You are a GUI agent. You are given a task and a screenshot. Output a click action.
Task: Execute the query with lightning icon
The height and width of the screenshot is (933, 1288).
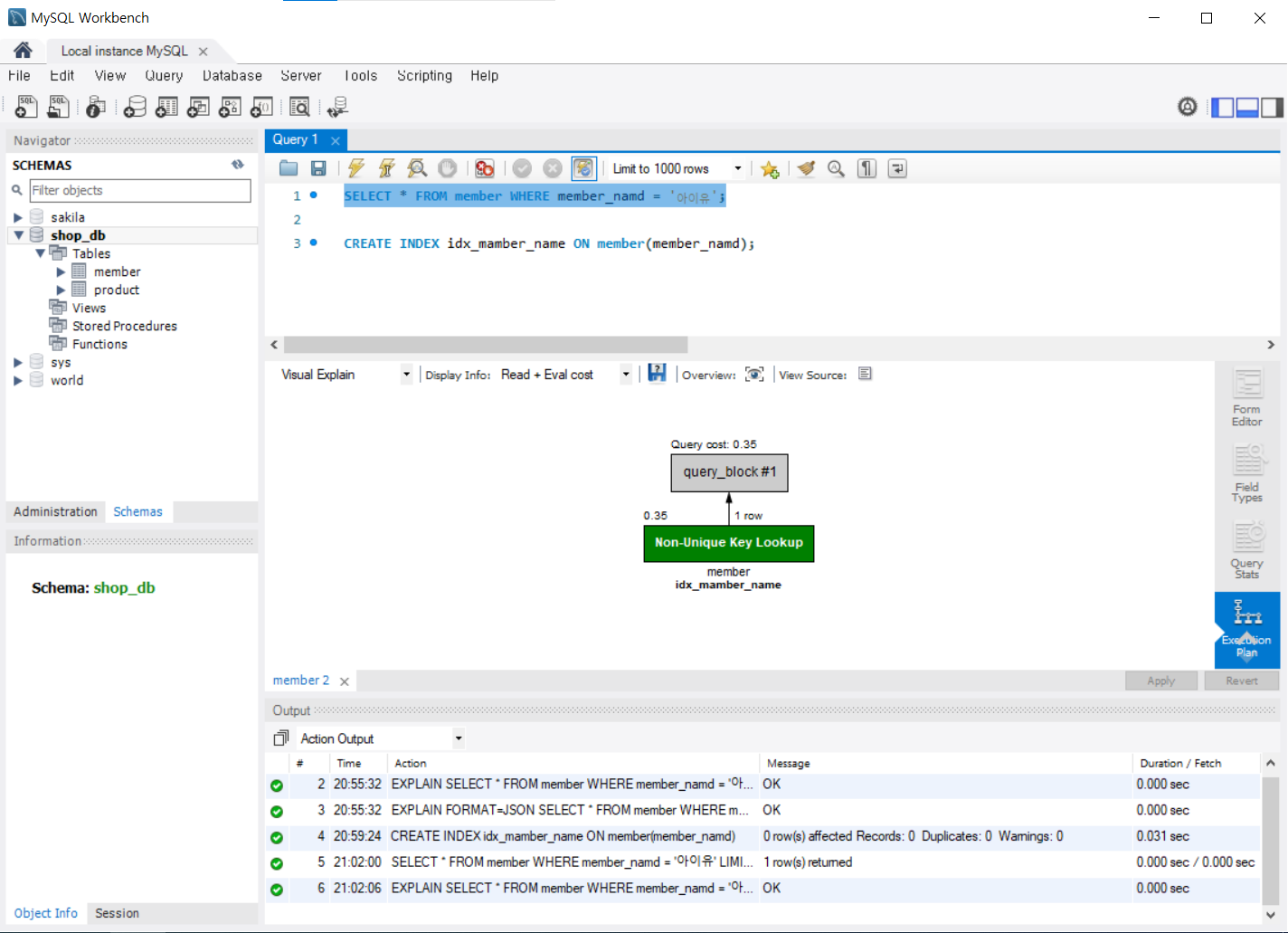click(356, 168)
